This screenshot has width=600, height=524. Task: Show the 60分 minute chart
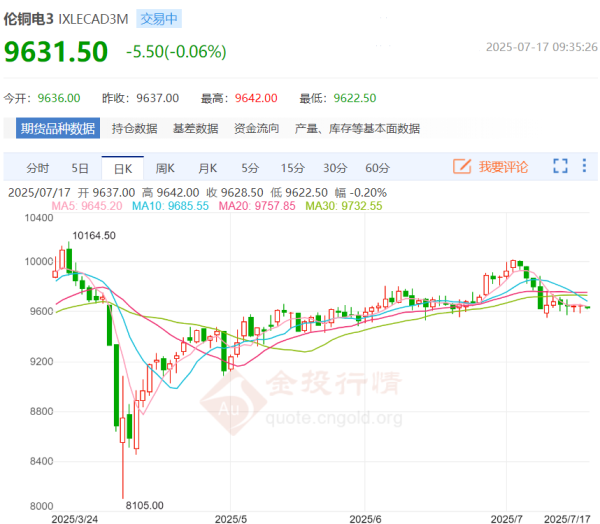pyautogui.click(x=377, y=168)
